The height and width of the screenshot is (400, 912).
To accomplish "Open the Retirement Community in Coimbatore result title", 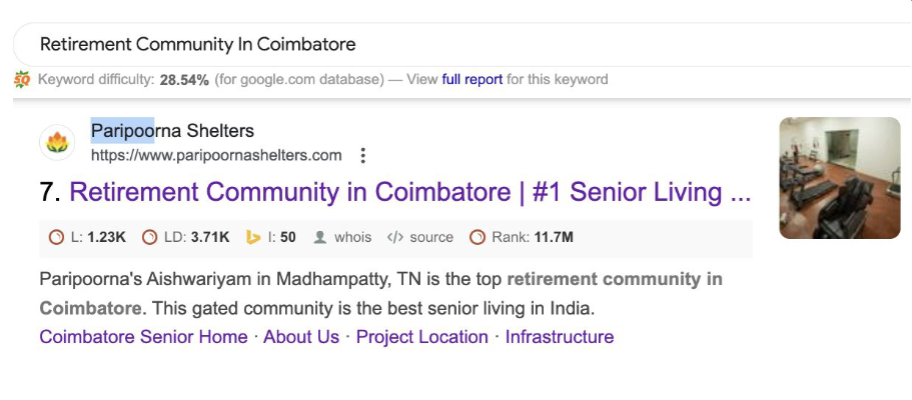I will click(410, 192).
